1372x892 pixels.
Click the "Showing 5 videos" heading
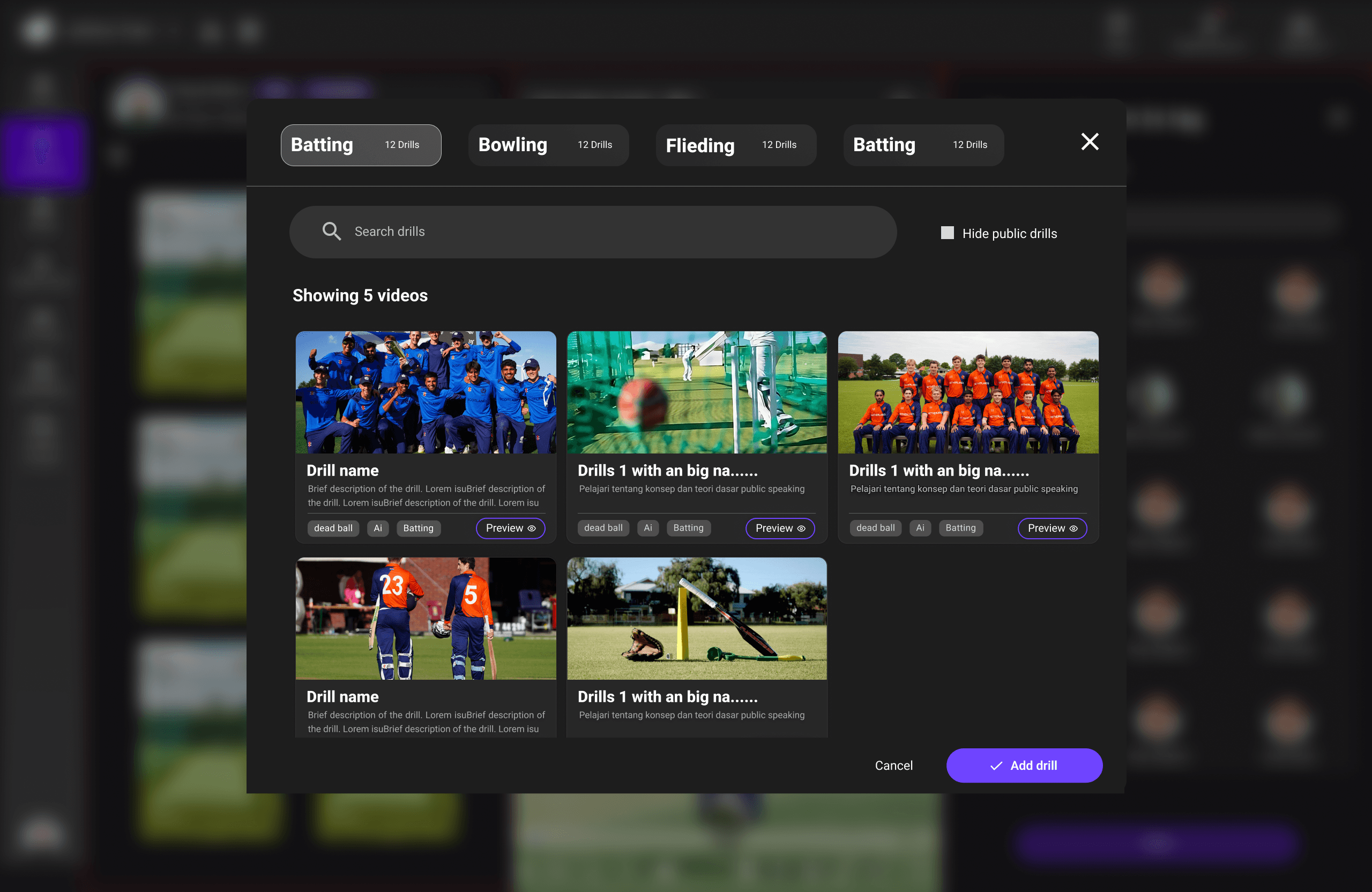click(360, 295)
